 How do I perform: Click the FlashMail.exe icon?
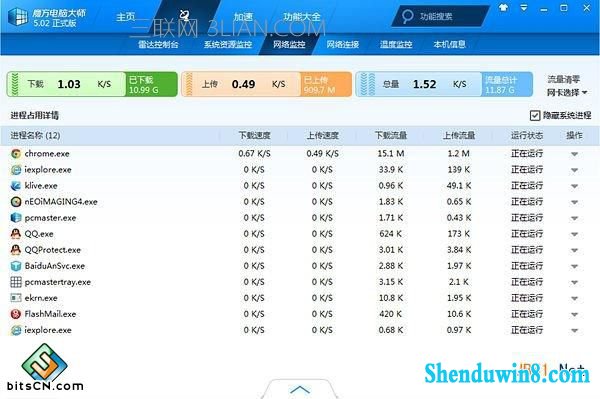pos(16,314)
